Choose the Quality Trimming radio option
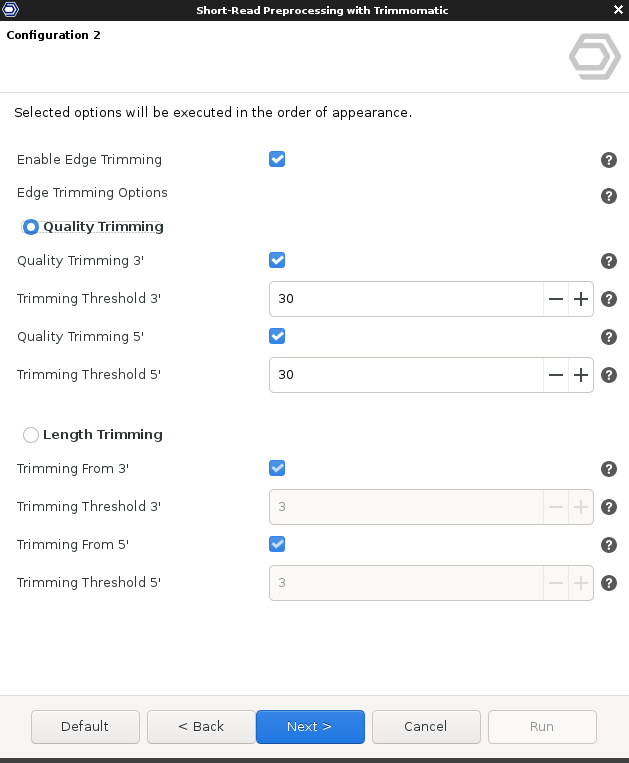This screenshot has width=629, height=763. point(31,227)
